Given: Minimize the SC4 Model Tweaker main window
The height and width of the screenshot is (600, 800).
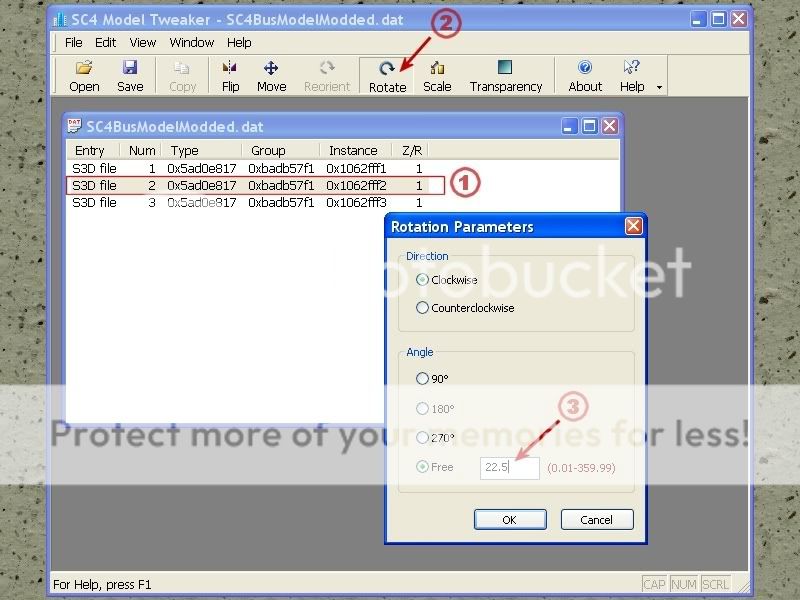Looking at the screenshot, I should (698, 19).
